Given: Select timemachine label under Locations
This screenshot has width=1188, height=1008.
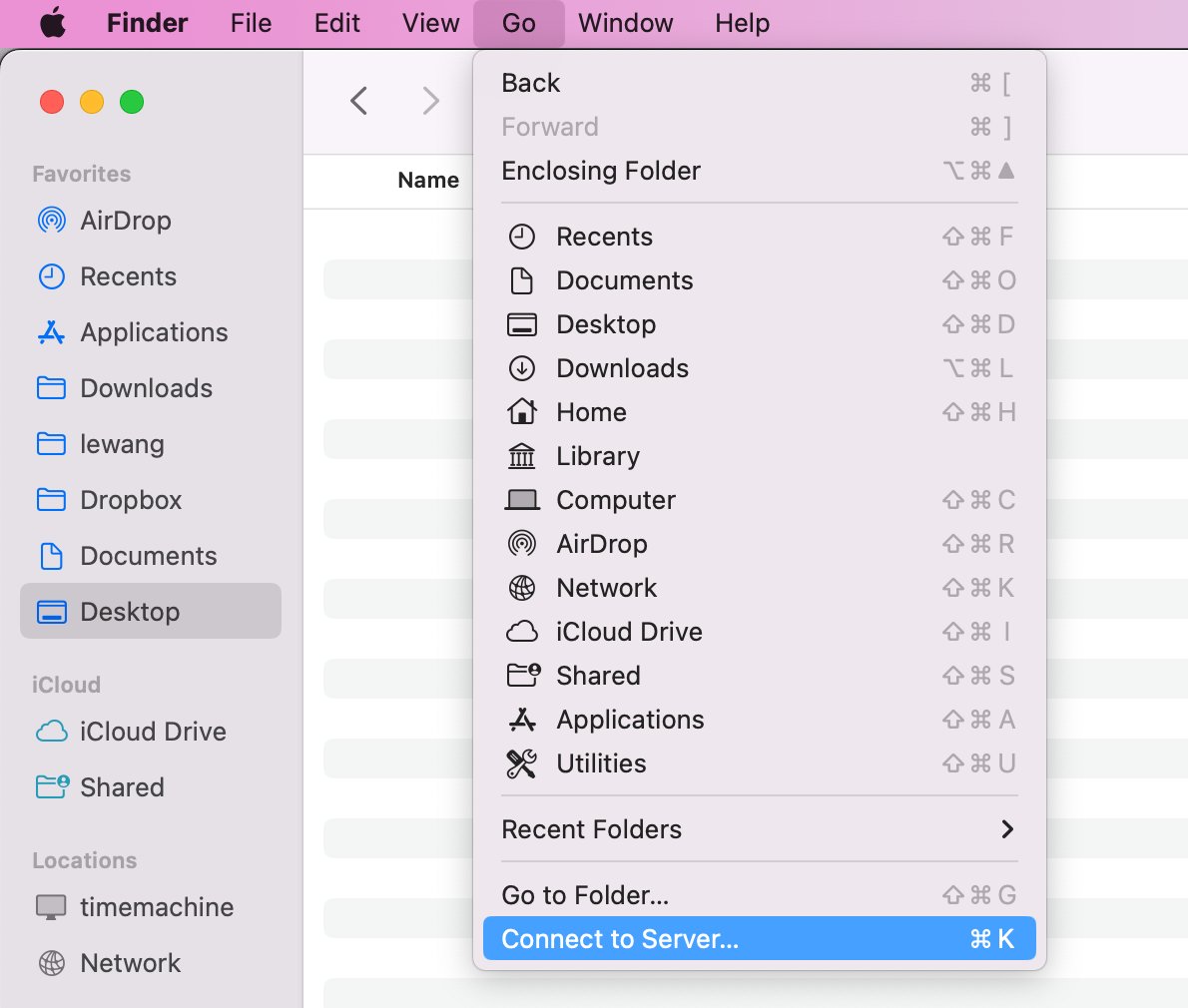Looking at the screenshot, I should click(x=157, y=906).
